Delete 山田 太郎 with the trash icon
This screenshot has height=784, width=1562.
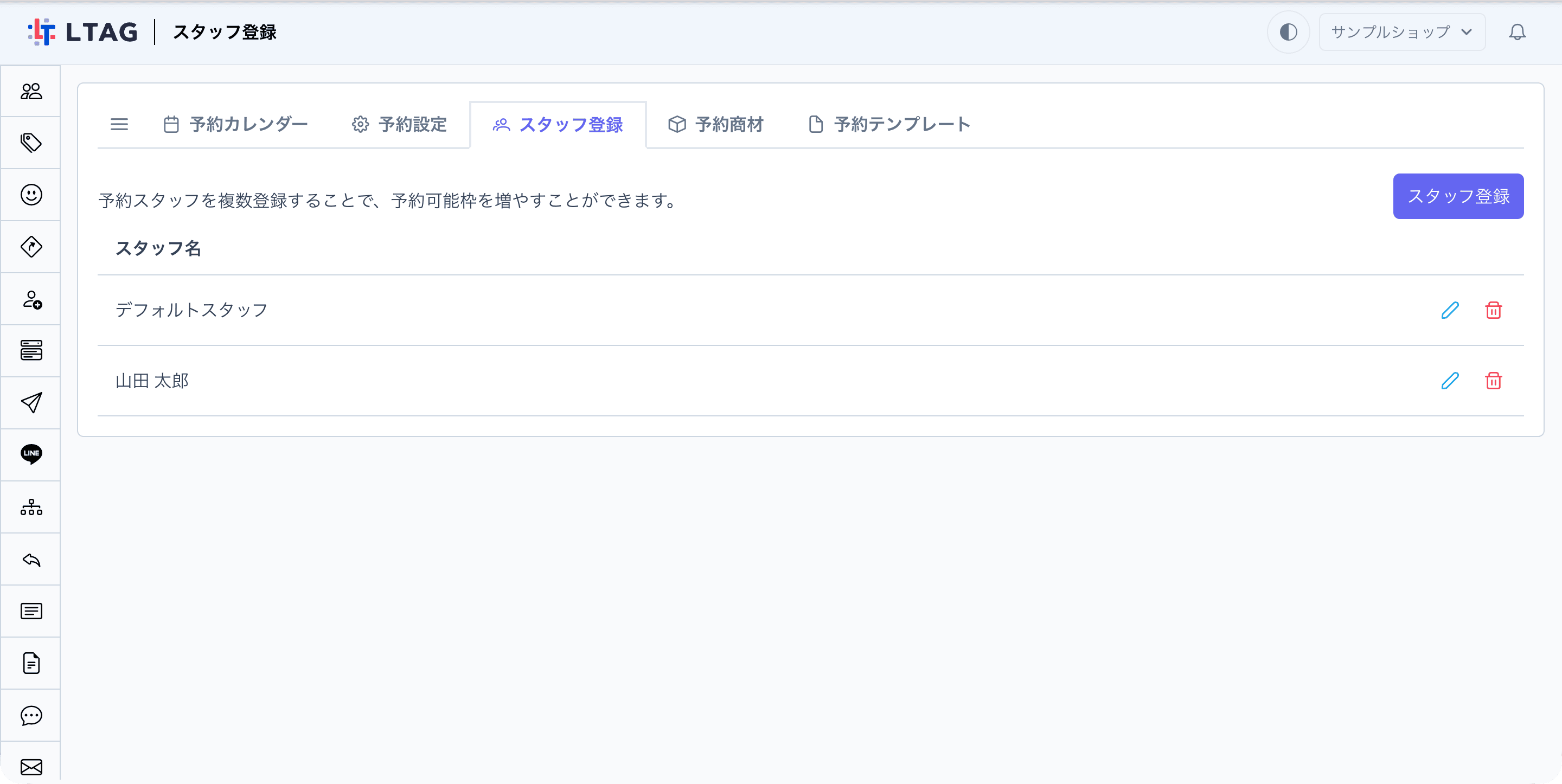[x=1494, y=381]
